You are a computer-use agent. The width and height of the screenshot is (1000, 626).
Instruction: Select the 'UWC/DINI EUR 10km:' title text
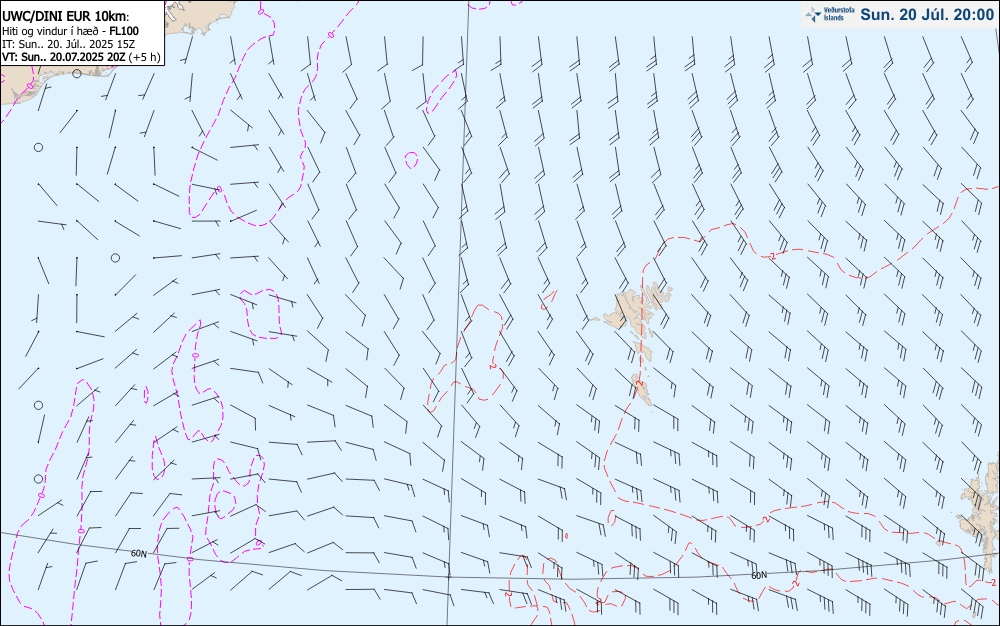66,17
